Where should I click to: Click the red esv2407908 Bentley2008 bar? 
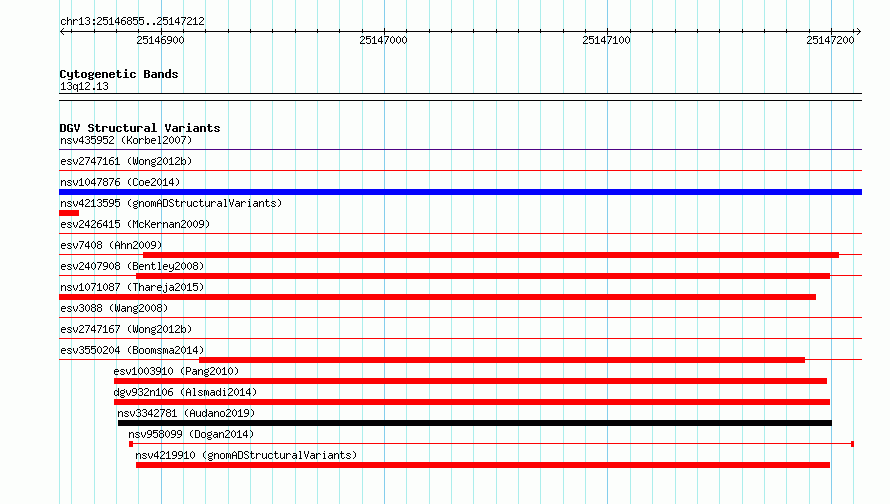482,276
